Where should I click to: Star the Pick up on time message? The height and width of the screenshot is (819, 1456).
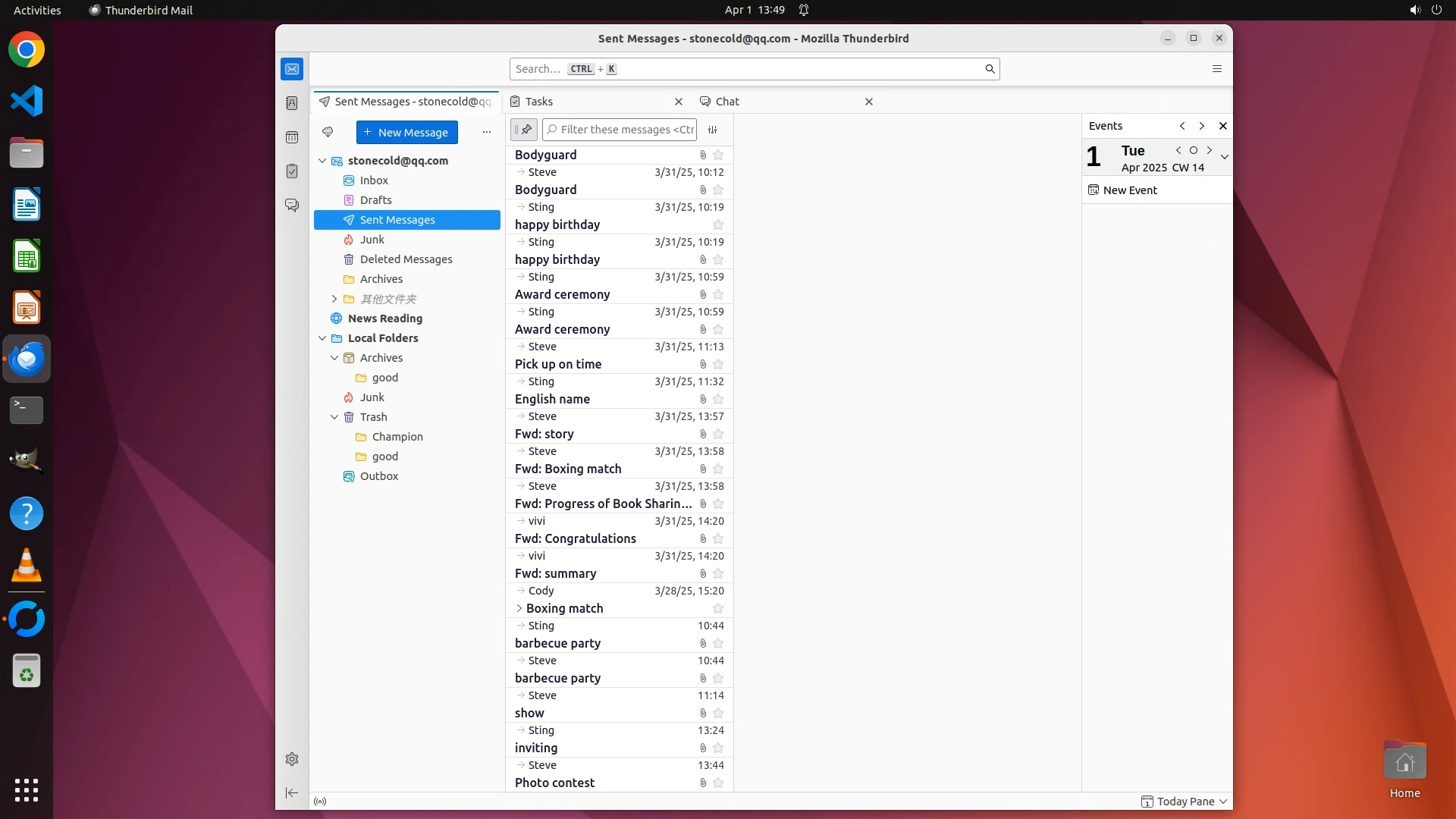(x=718, y=364)
